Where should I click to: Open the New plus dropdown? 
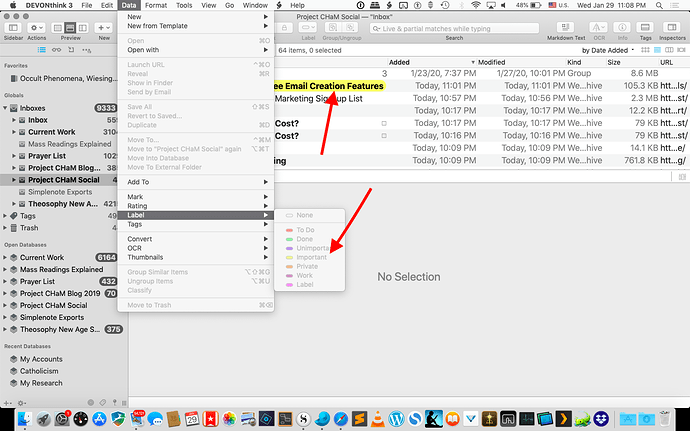(104, 27)
